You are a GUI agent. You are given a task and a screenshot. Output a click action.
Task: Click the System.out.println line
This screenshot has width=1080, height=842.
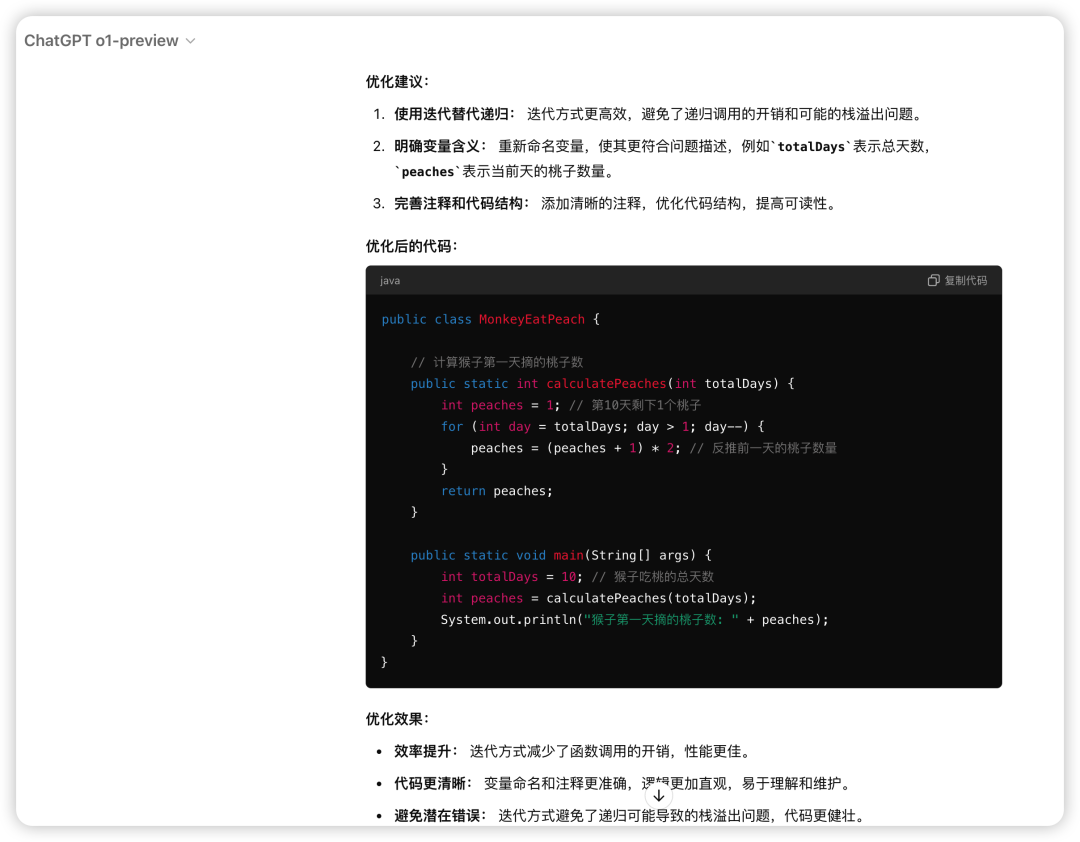tap(635, 619)
